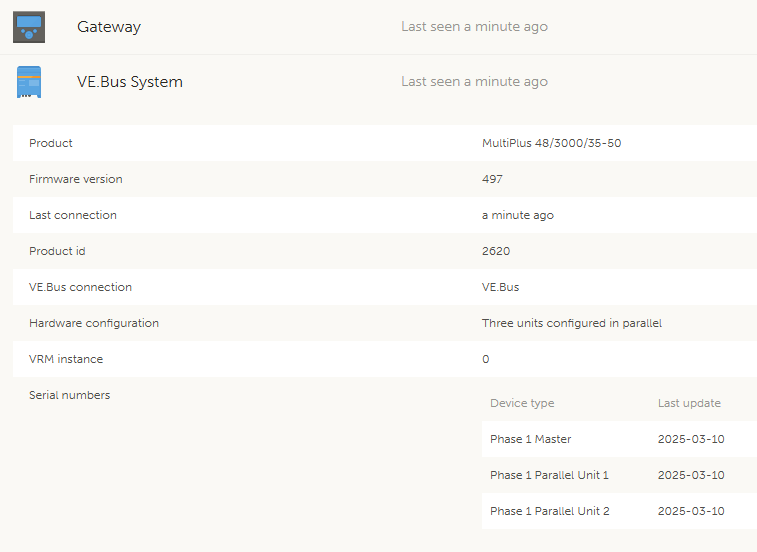Click the Firmware version label
The height and width of the screenshot is (552, 757).
[76, 179]
